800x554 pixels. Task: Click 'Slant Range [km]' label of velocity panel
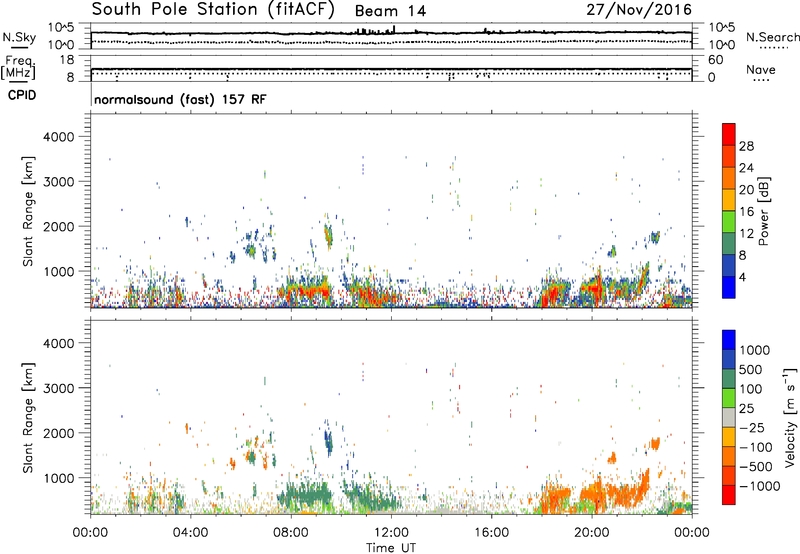(28, 418)
